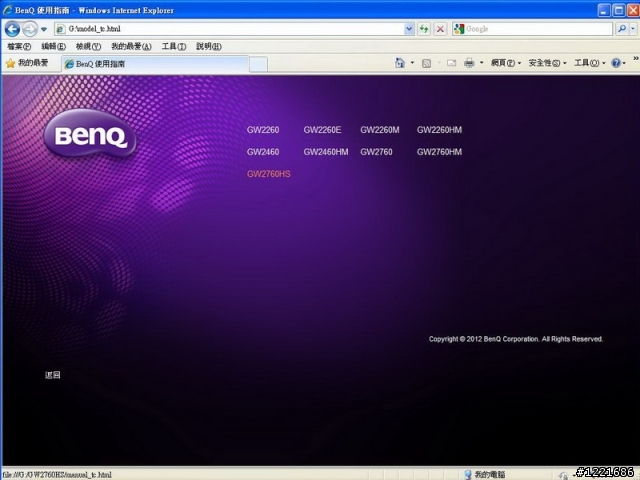The image size is (640, 480).
Task: Click the Internet Explorer title bar icon
Action: coord(7,10)
